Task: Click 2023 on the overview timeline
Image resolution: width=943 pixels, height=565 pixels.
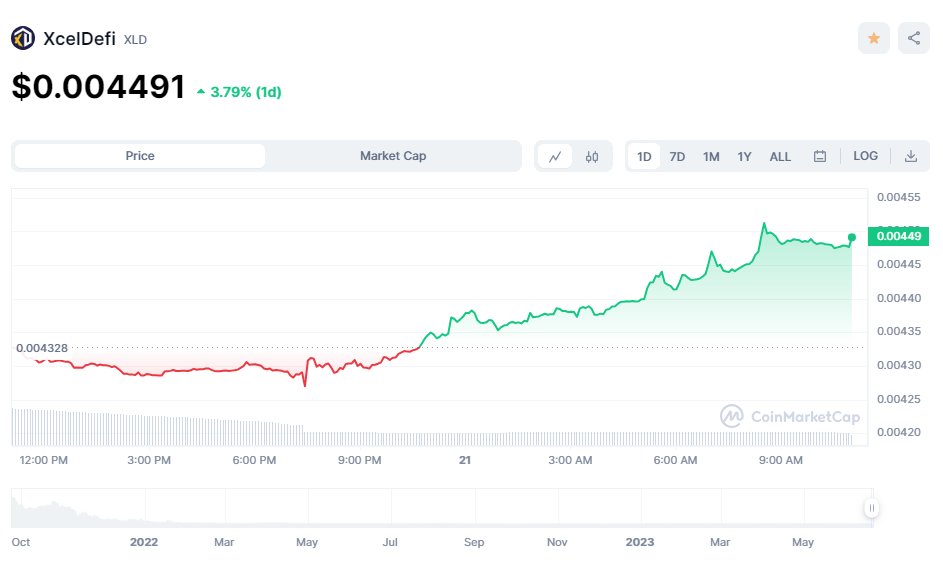Action: pyautogui.click(x=639, y=542)
